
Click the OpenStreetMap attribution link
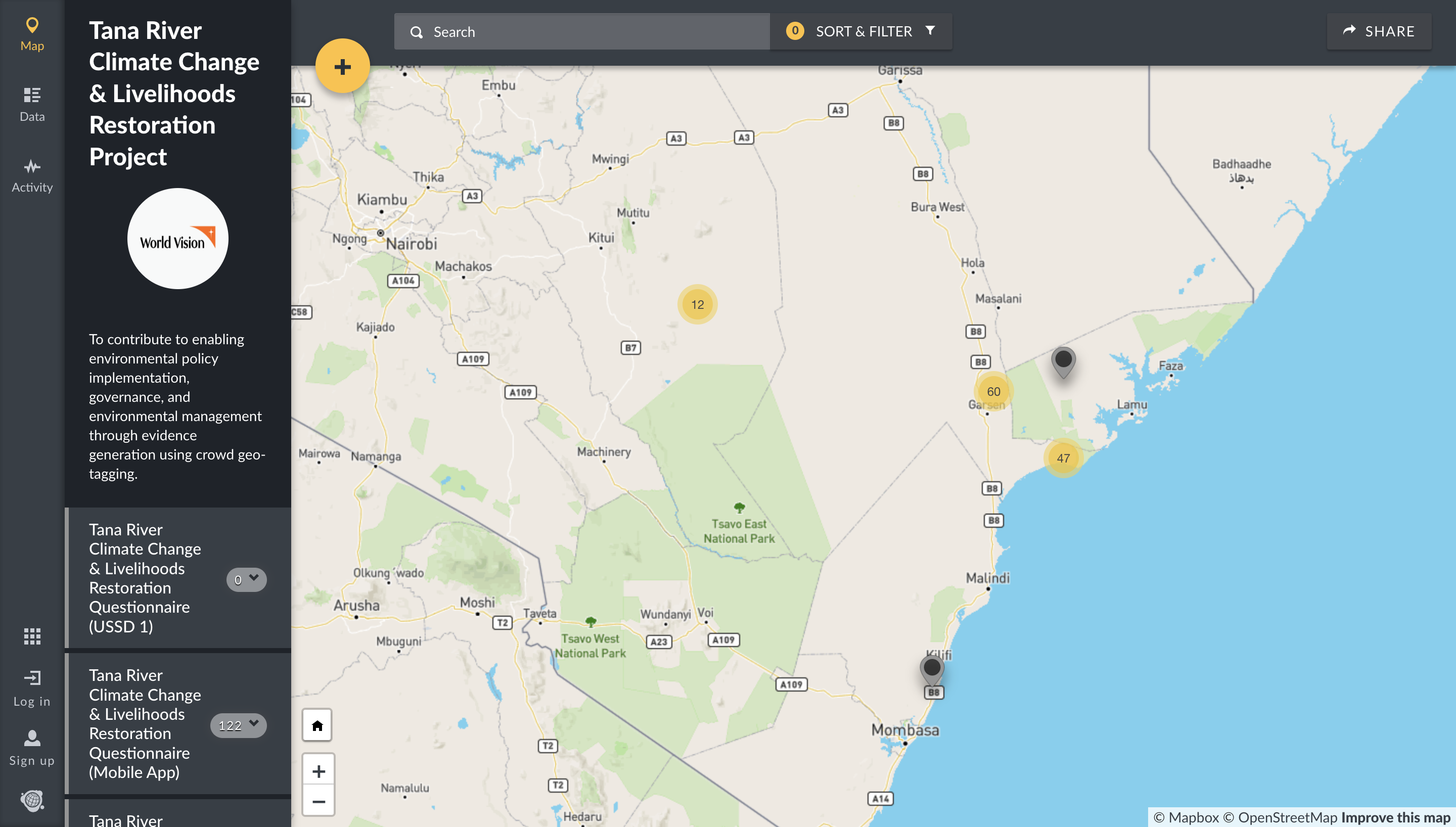1280,817
